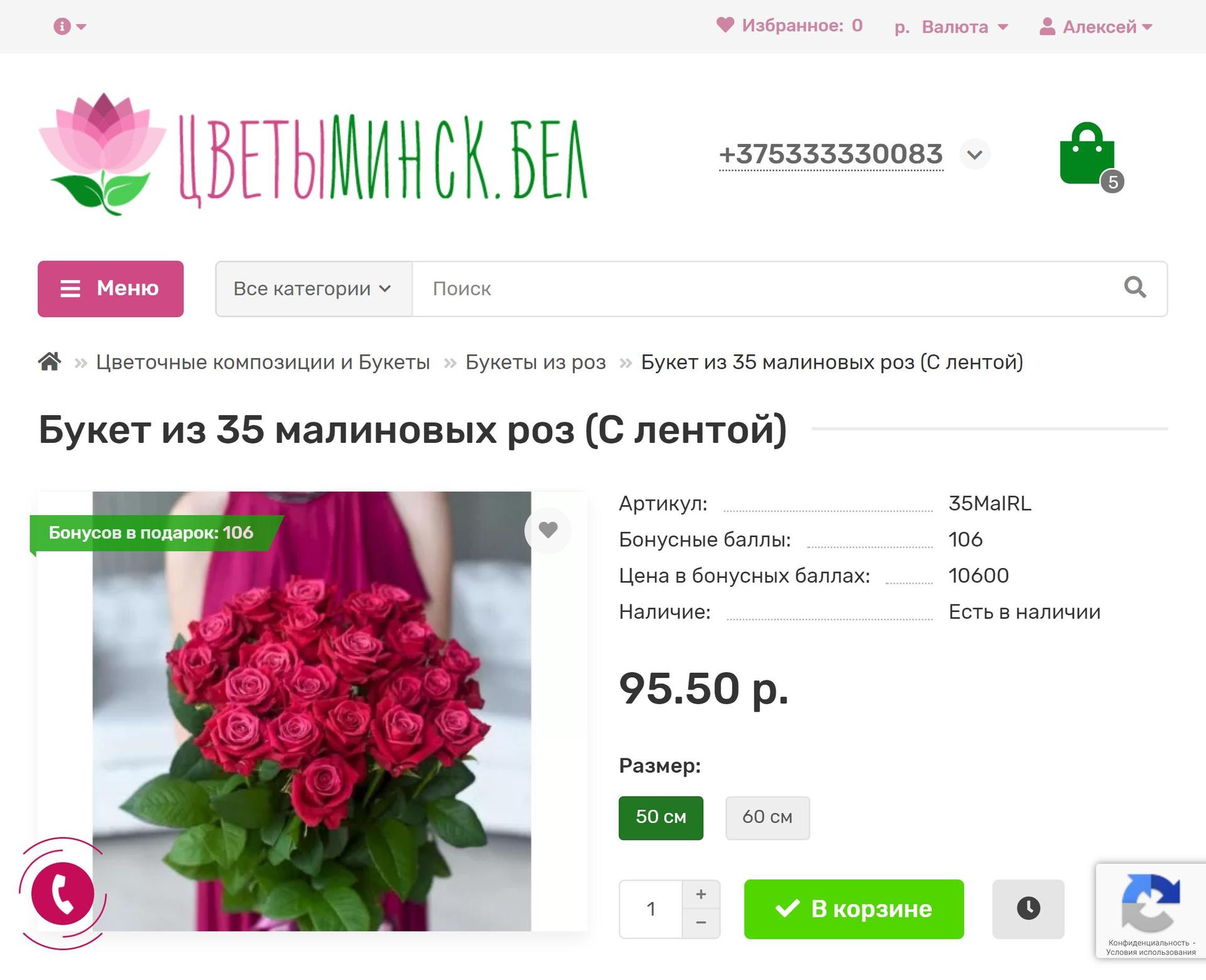The height and width of the screenshot is (980, 1206).
Task: Open the Валюта currency dropdown
Action: pos(951,26)
